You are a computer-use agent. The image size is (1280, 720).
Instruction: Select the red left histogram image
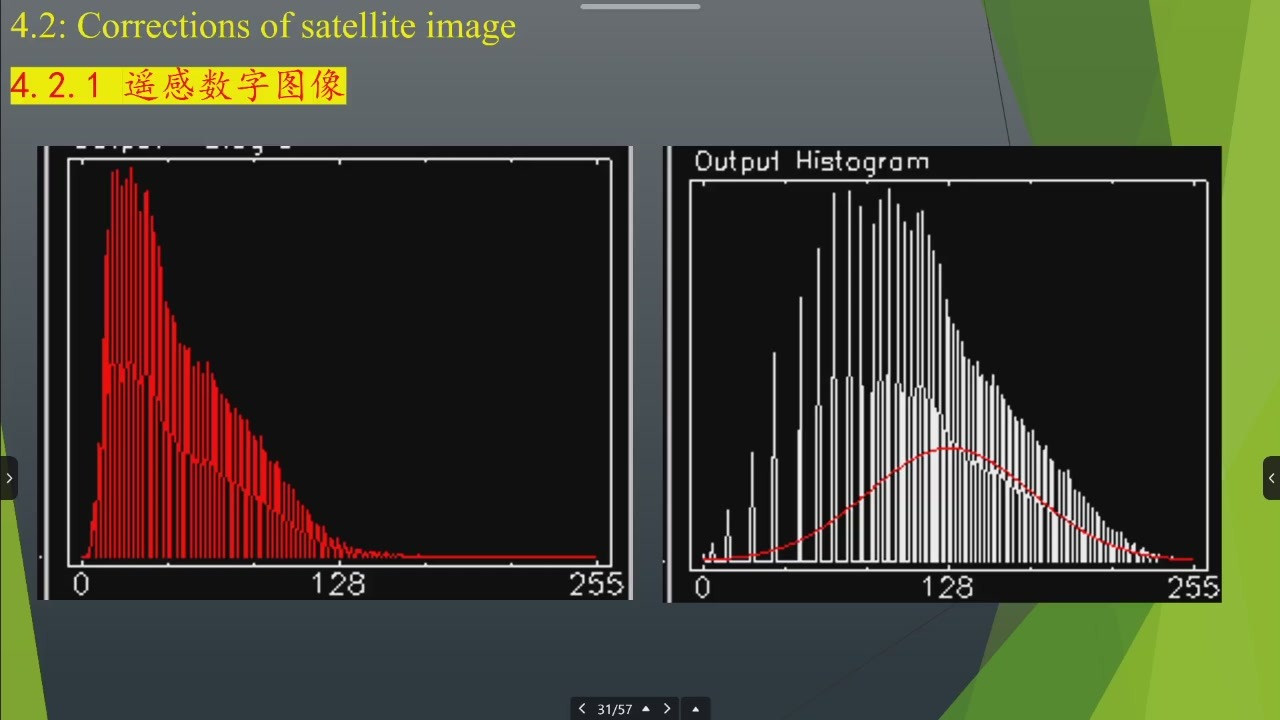pyautogui.click(x=335, y=373)
